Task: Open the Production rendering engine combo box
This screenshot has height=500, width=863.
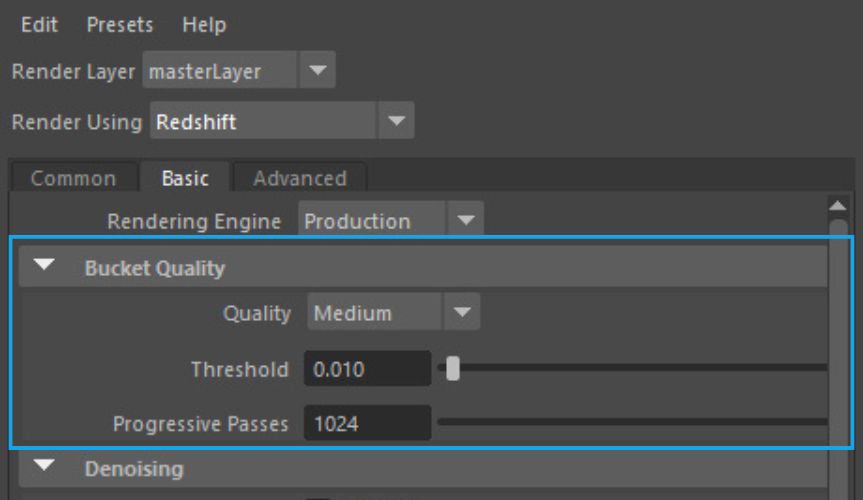Action: (x=372, y=220)
